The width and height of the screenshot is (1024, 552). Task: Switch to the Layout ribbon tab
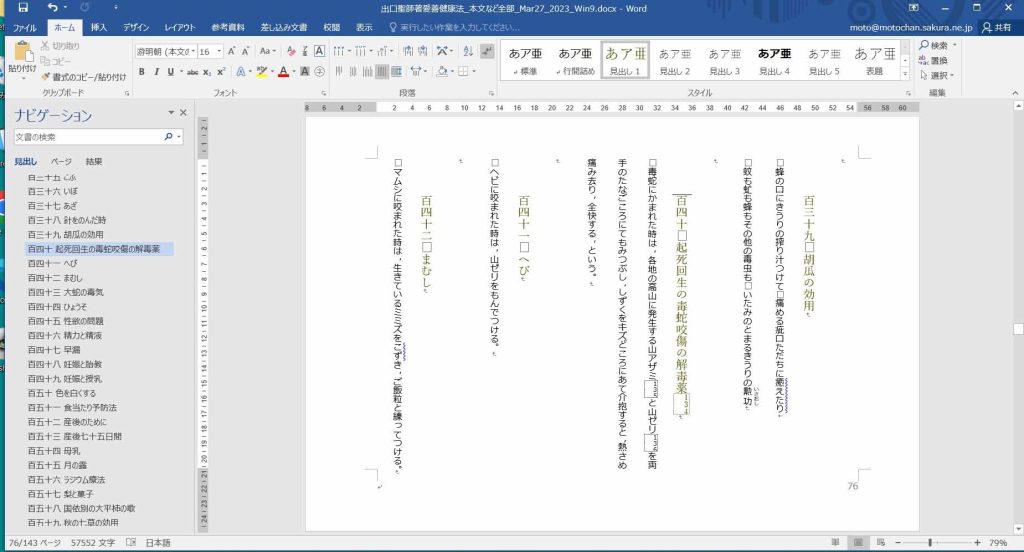180,27
